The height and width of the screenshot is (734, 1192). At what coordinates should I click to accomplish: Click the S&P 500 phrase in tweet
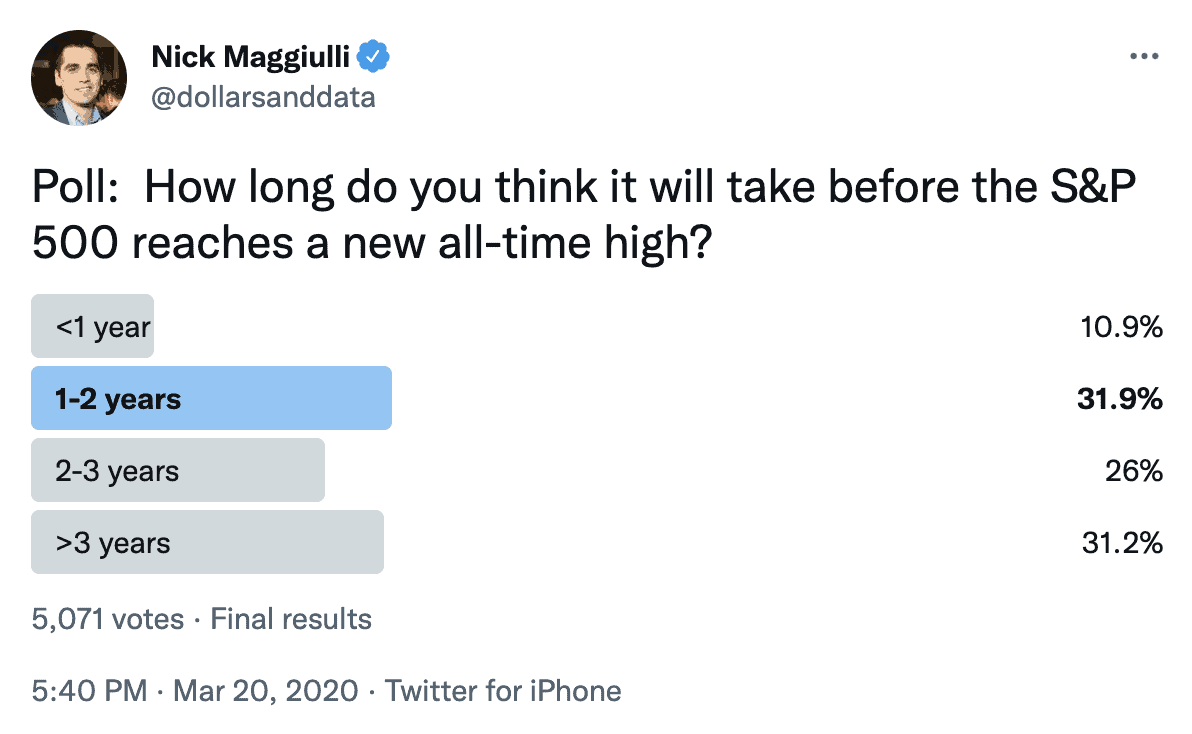coord(584,215)
